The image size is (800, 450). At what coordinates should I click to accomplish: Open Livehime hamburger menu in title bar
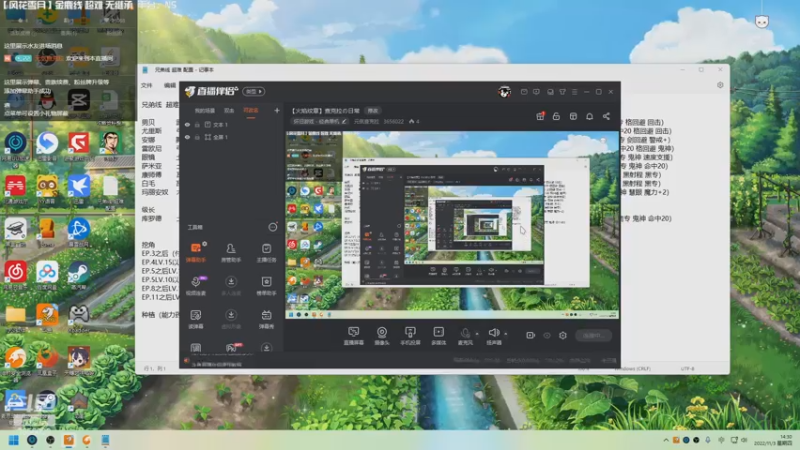coord(574,92)
